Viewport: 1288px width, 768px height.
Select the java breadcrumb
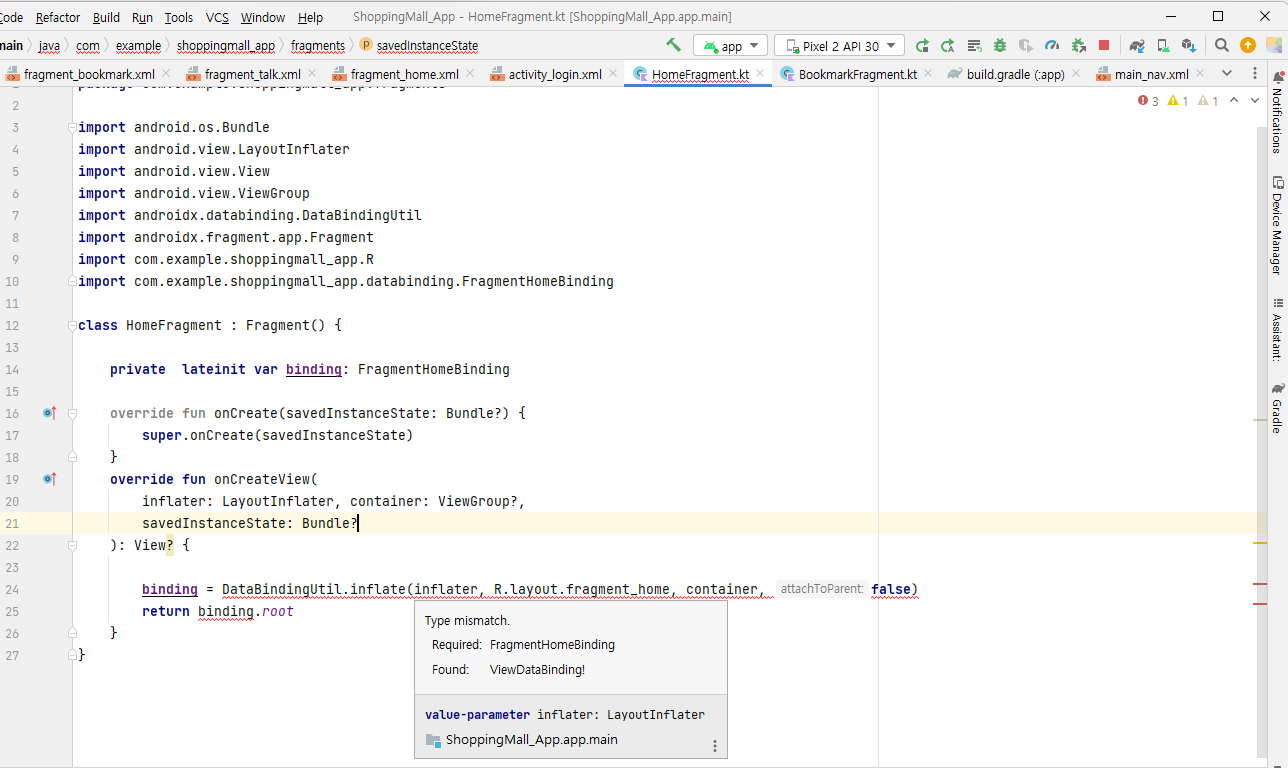click(x=49, y=46)
